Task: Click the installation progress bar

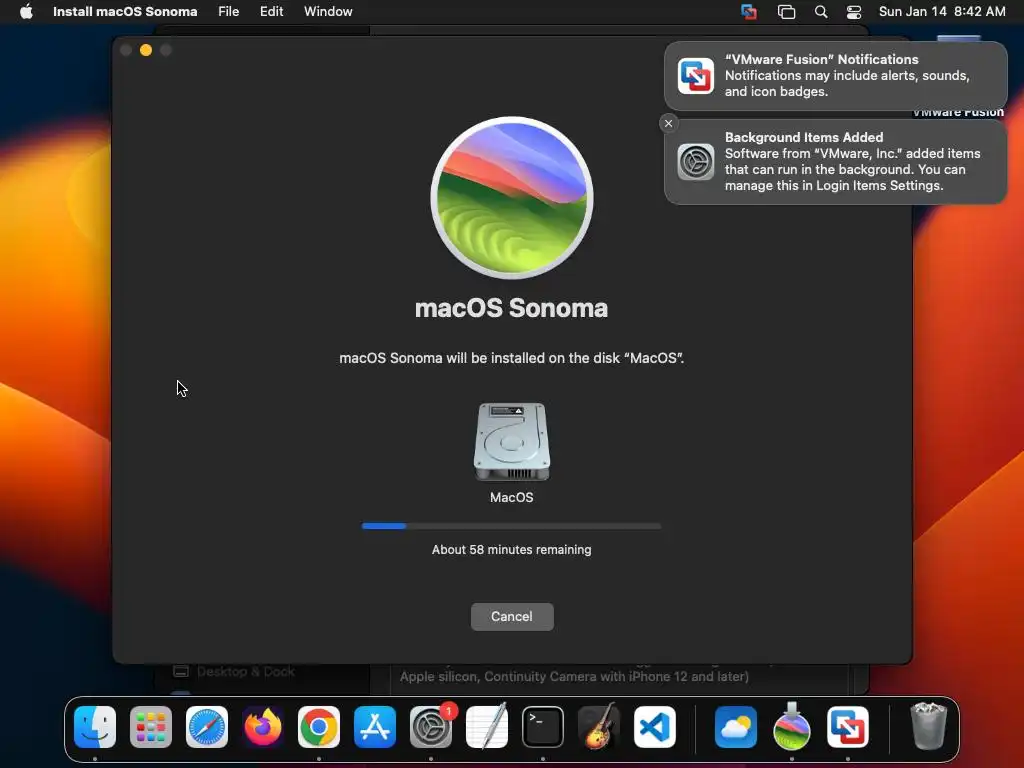Action: [511, 526]
